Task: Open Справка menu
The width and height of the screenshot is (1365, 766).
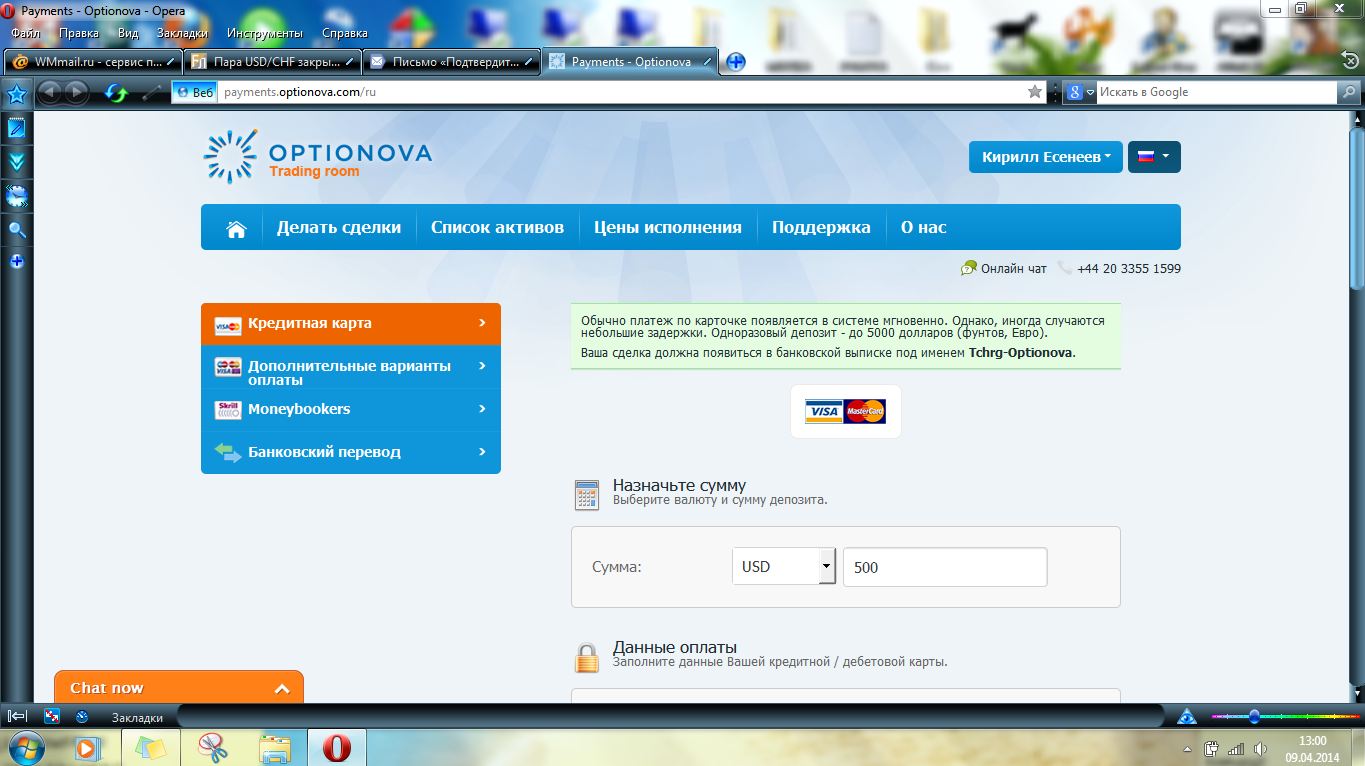Action: [x=345, y=33]
